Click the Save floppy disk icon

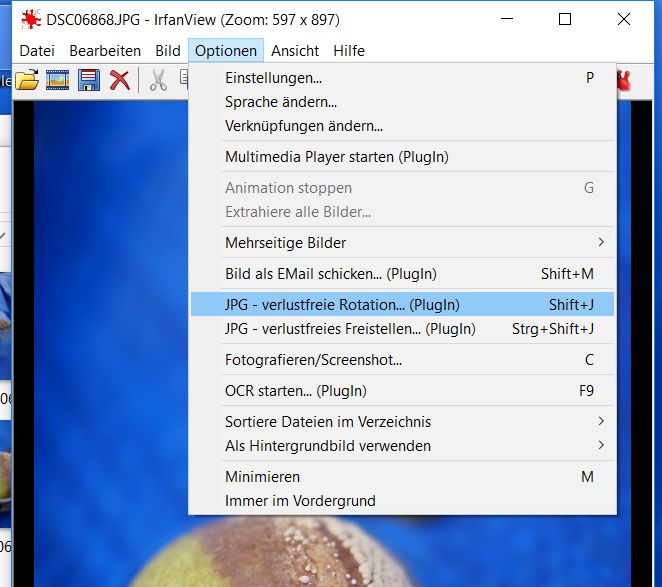(x=89, y=80)
